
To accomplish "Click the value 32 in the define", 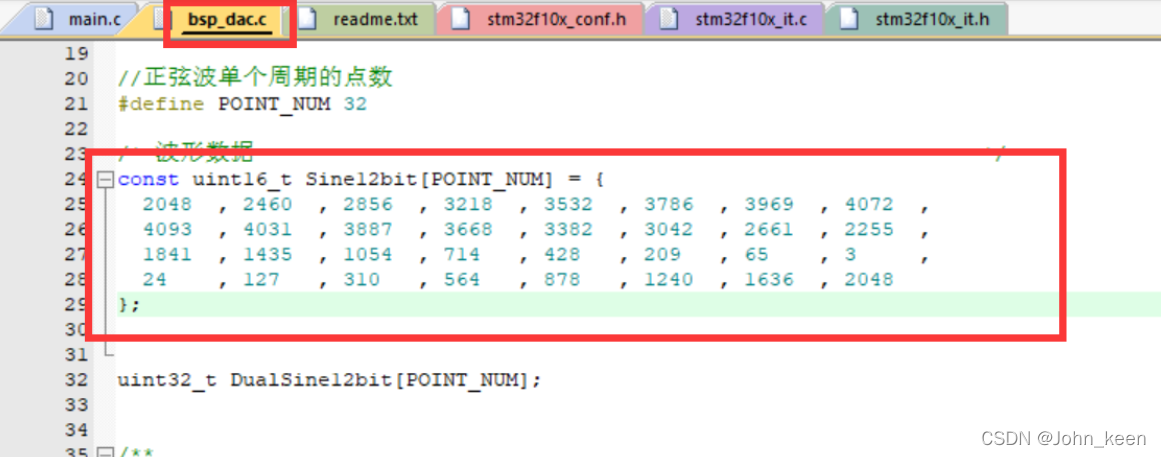I will pos(355,104).
